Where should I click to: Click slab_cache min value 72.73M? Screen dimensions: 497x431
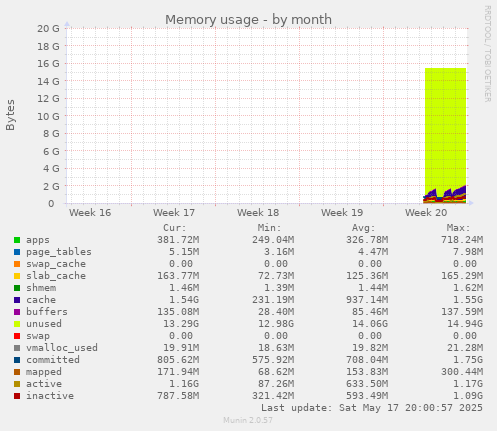276,276
